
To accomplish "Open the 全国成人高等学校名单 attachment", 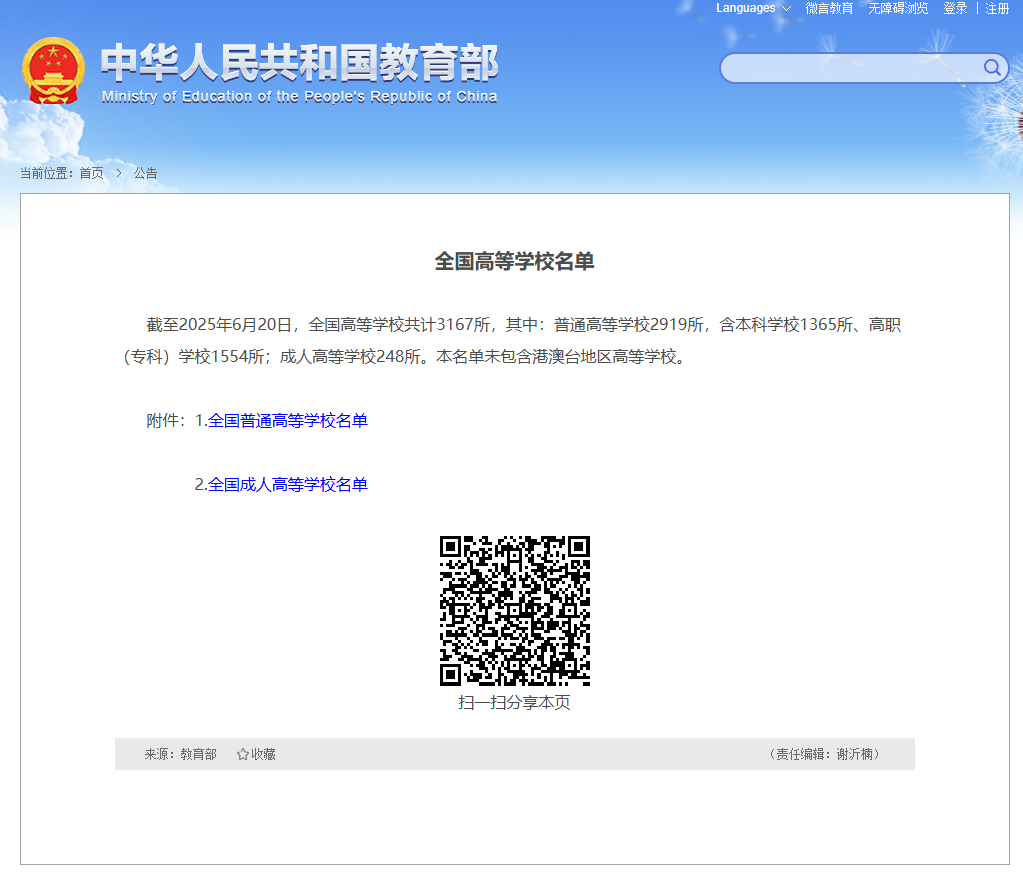I will pos(288,485).
